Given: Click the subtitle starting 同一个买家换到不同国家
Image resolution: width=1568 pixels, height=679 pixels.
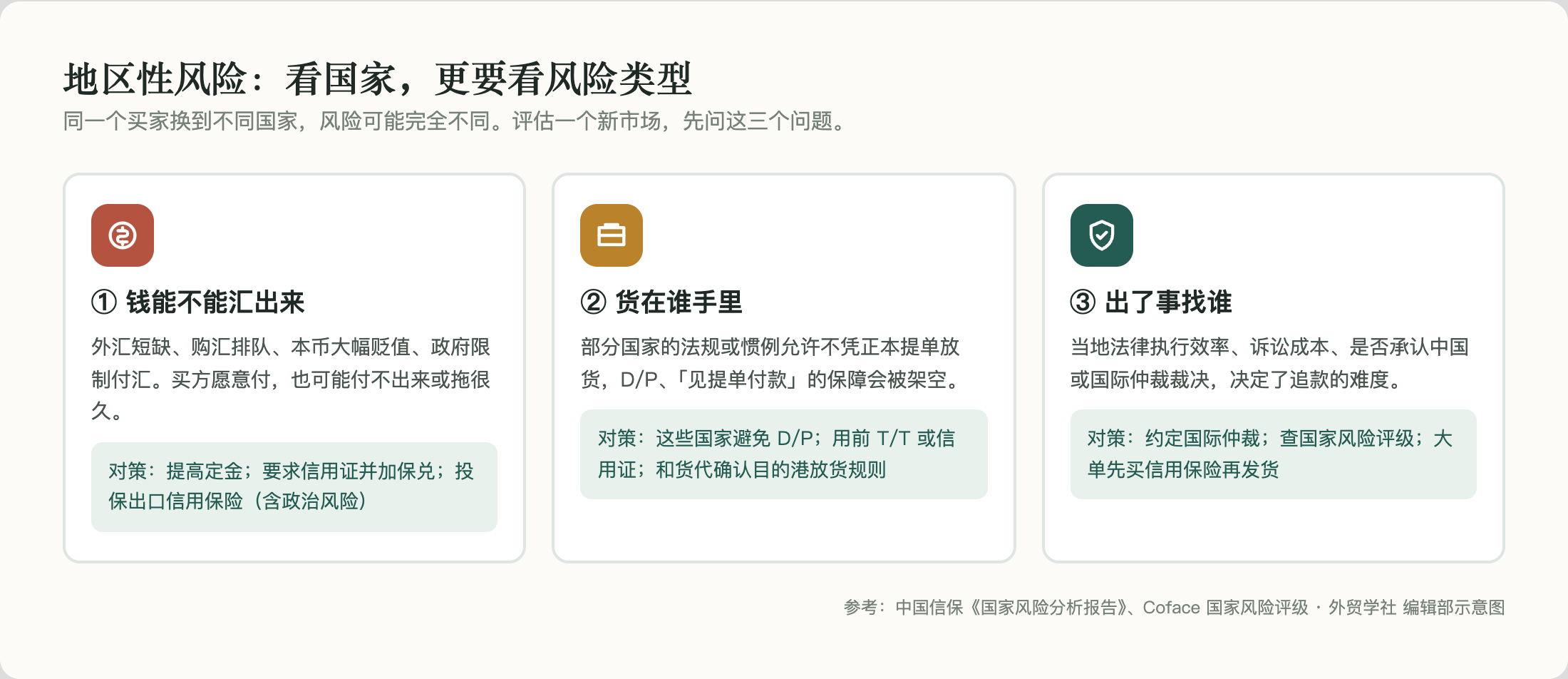Looking at the screenshot, I should [x=455, y=121].
